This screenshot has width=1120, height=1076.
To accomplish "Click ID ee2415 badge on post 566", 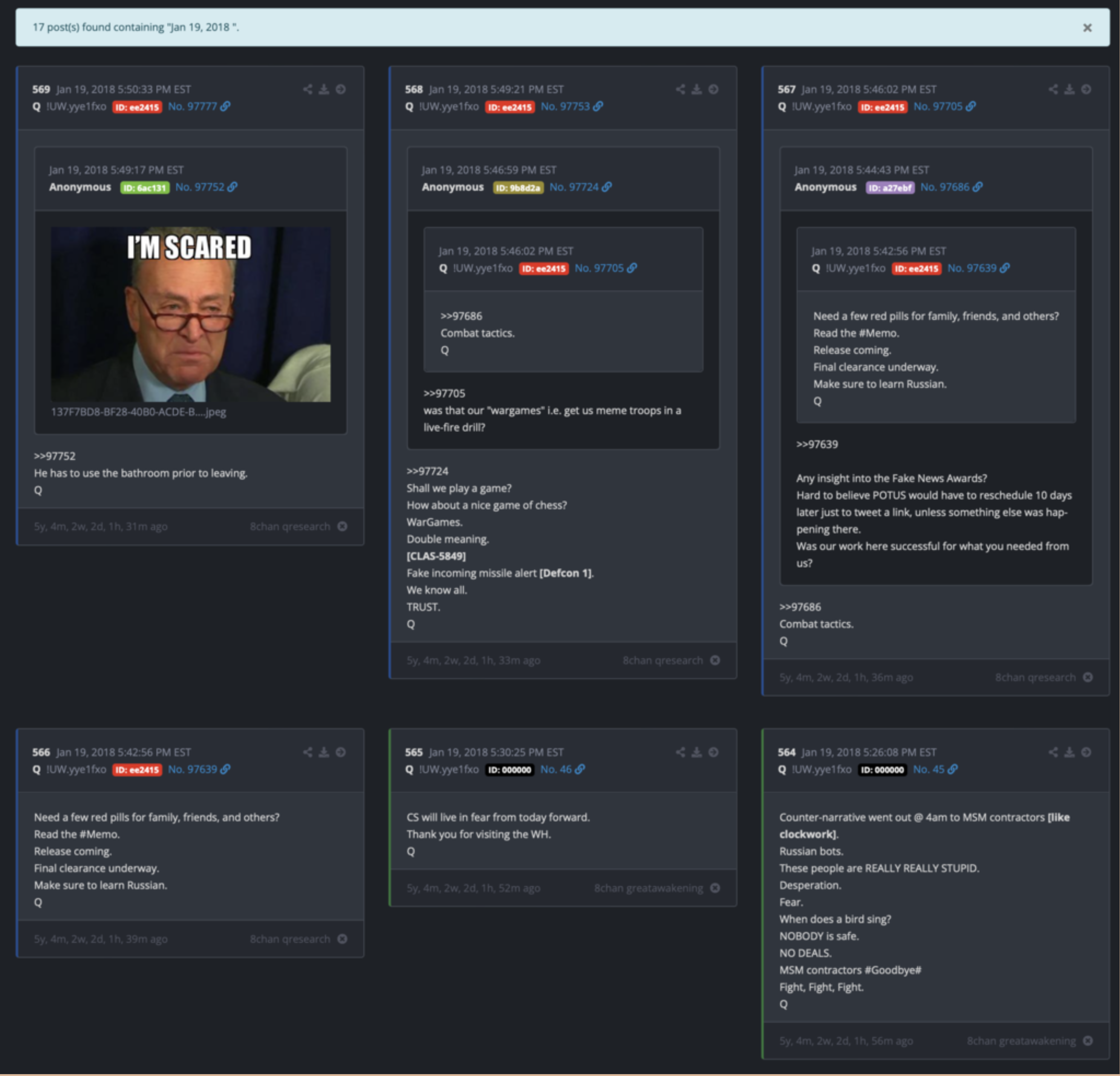I will 137,769.
